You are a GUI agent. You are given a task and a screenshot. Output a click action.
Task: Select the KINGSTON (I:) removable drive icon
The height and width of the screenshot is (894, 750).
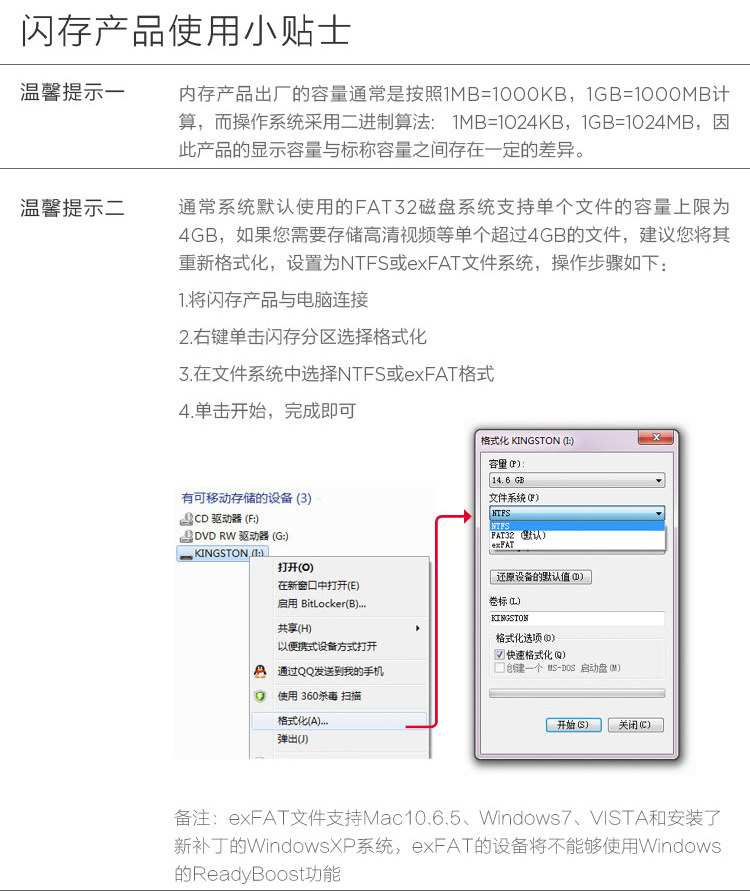coord(186,554)
